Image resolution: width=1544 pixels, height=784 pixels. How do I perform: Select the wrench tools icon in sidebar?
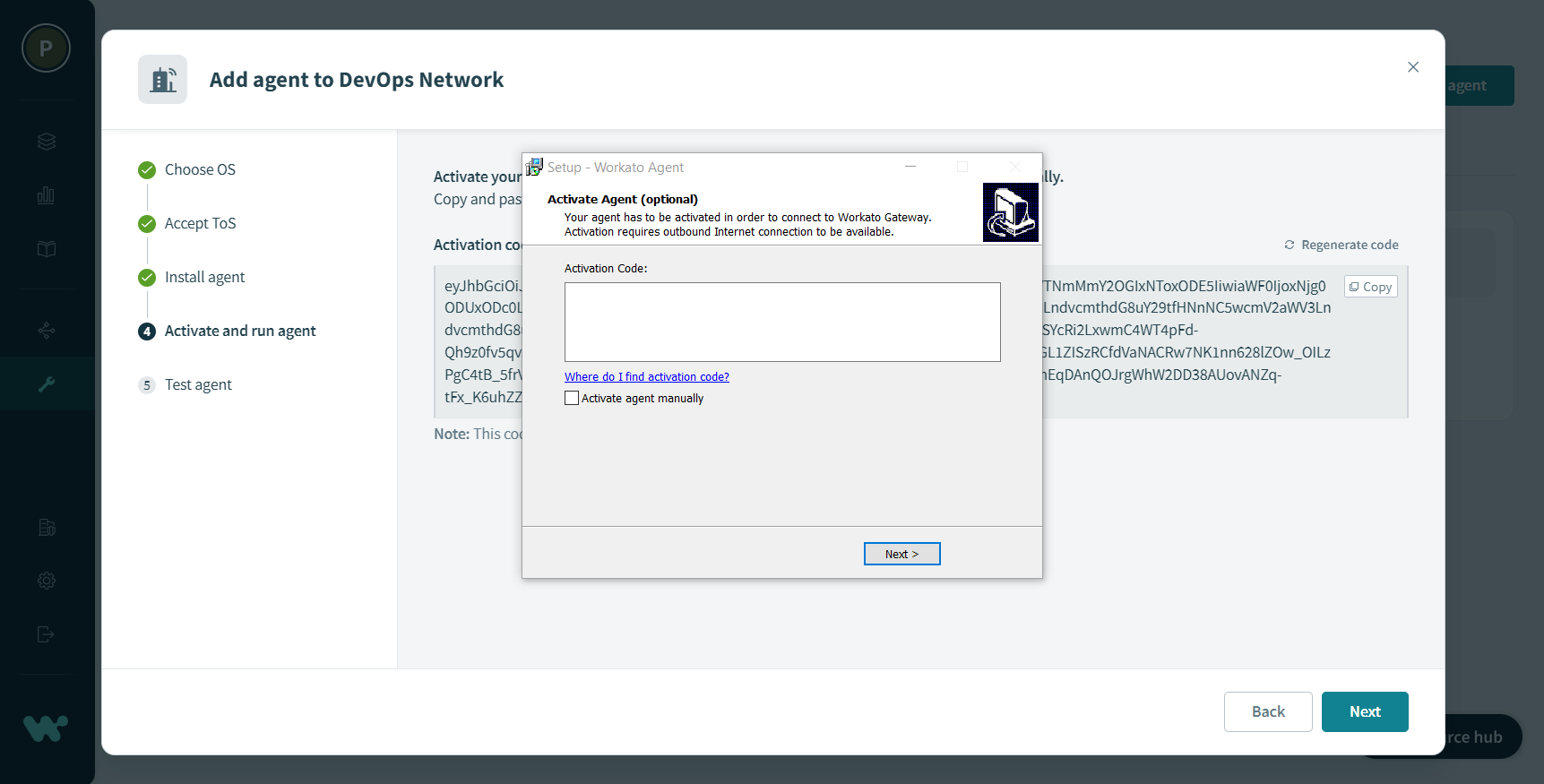[x=47, y=383]
